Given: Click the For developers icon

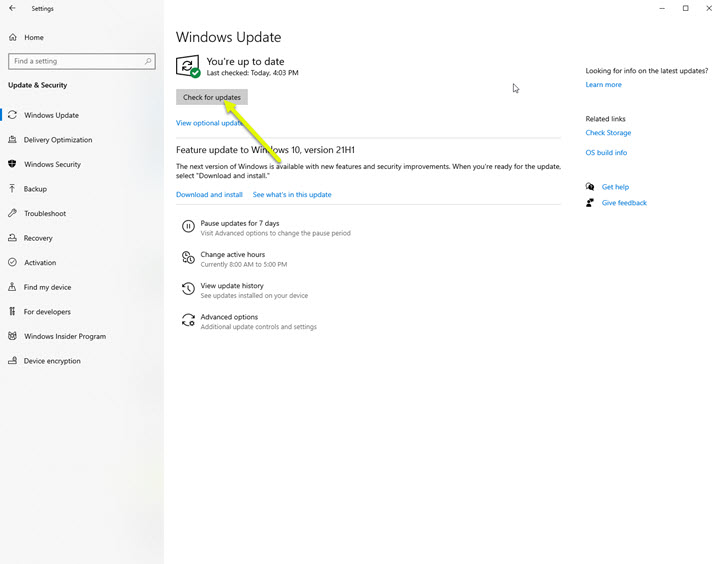Looking at the screenshot, I should click(x=12, y=312).
